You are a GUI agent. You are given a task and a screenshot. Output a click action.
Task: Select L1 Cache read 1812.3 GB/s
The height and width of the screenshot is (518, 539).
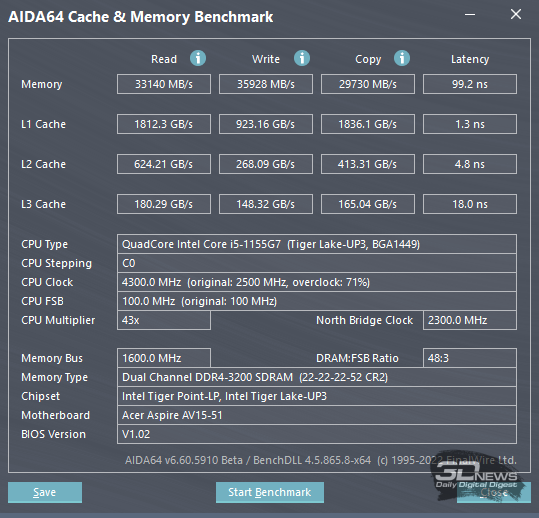click(164, 124)
